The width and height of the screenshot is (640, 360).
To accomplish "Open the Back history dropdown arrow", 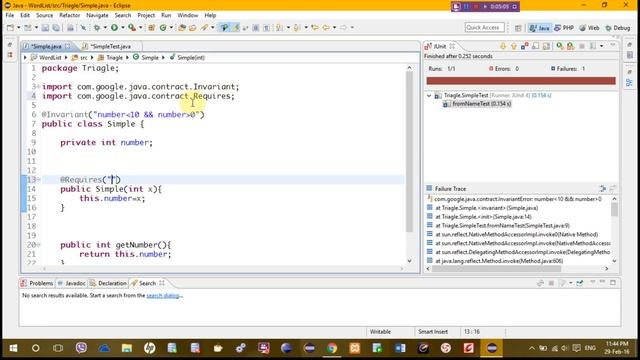I will (334, 28).
